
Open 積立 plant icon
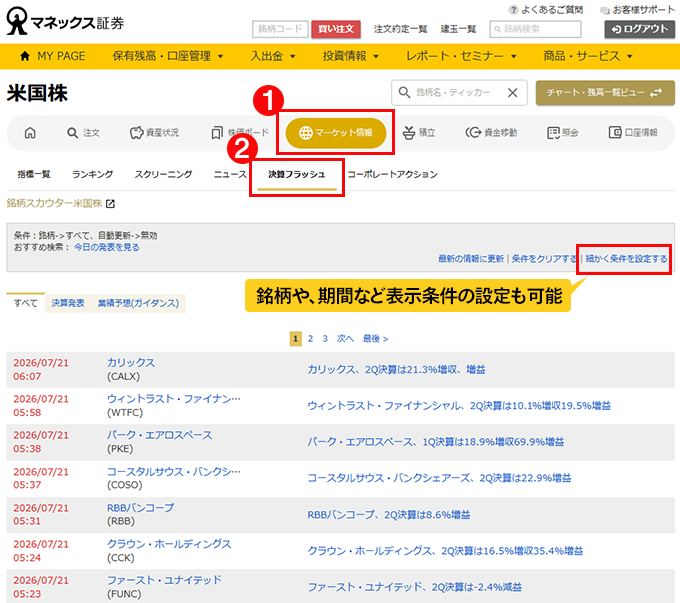pyautogui.click(x=419, y=133)
